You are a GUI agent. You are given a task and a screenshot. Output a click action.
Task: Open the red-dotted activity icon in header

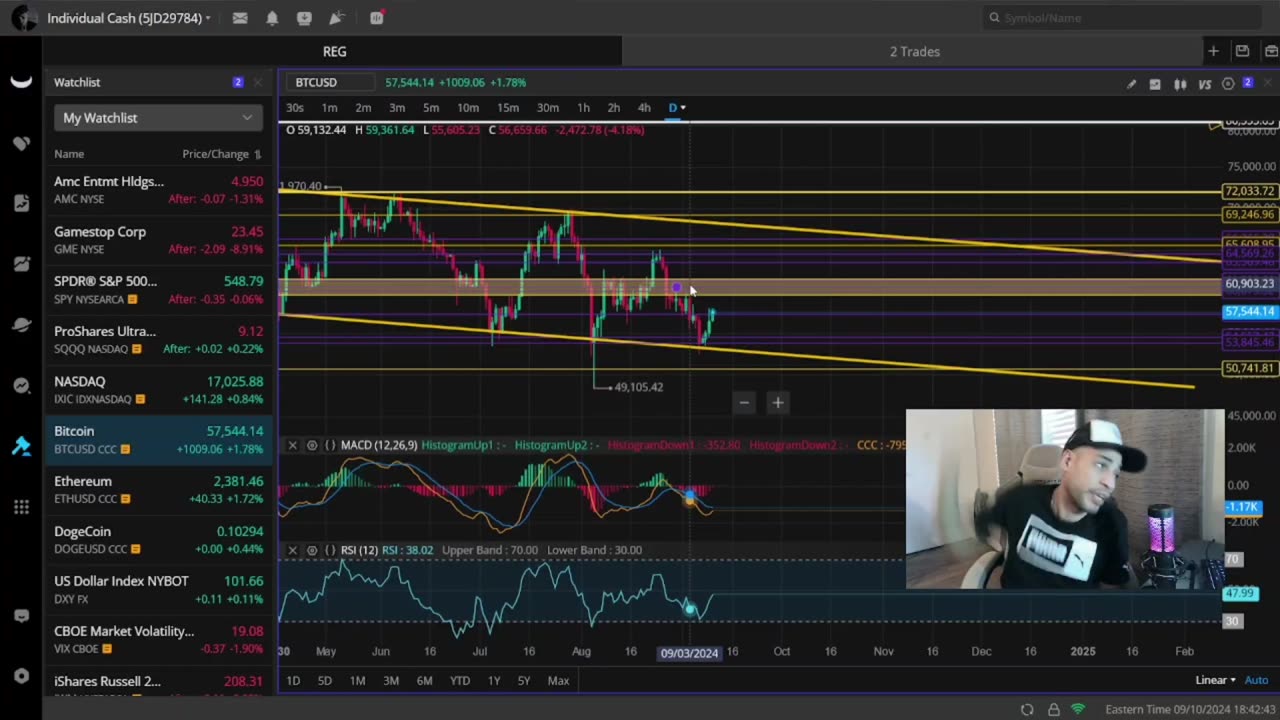tap(377, 18)
